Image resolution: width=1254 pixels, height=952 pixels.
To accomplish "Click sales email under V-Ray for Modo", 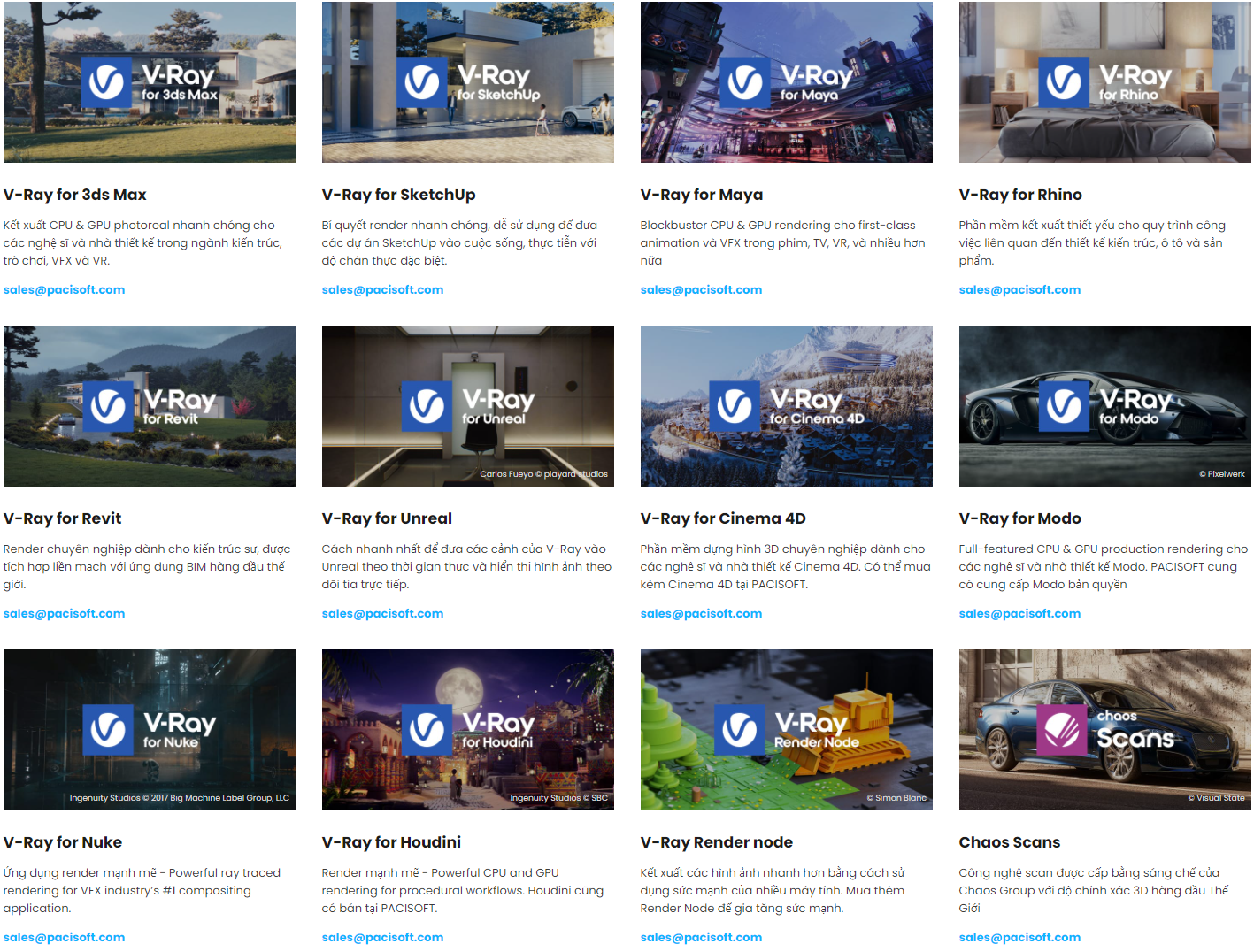I will 1019,613.
